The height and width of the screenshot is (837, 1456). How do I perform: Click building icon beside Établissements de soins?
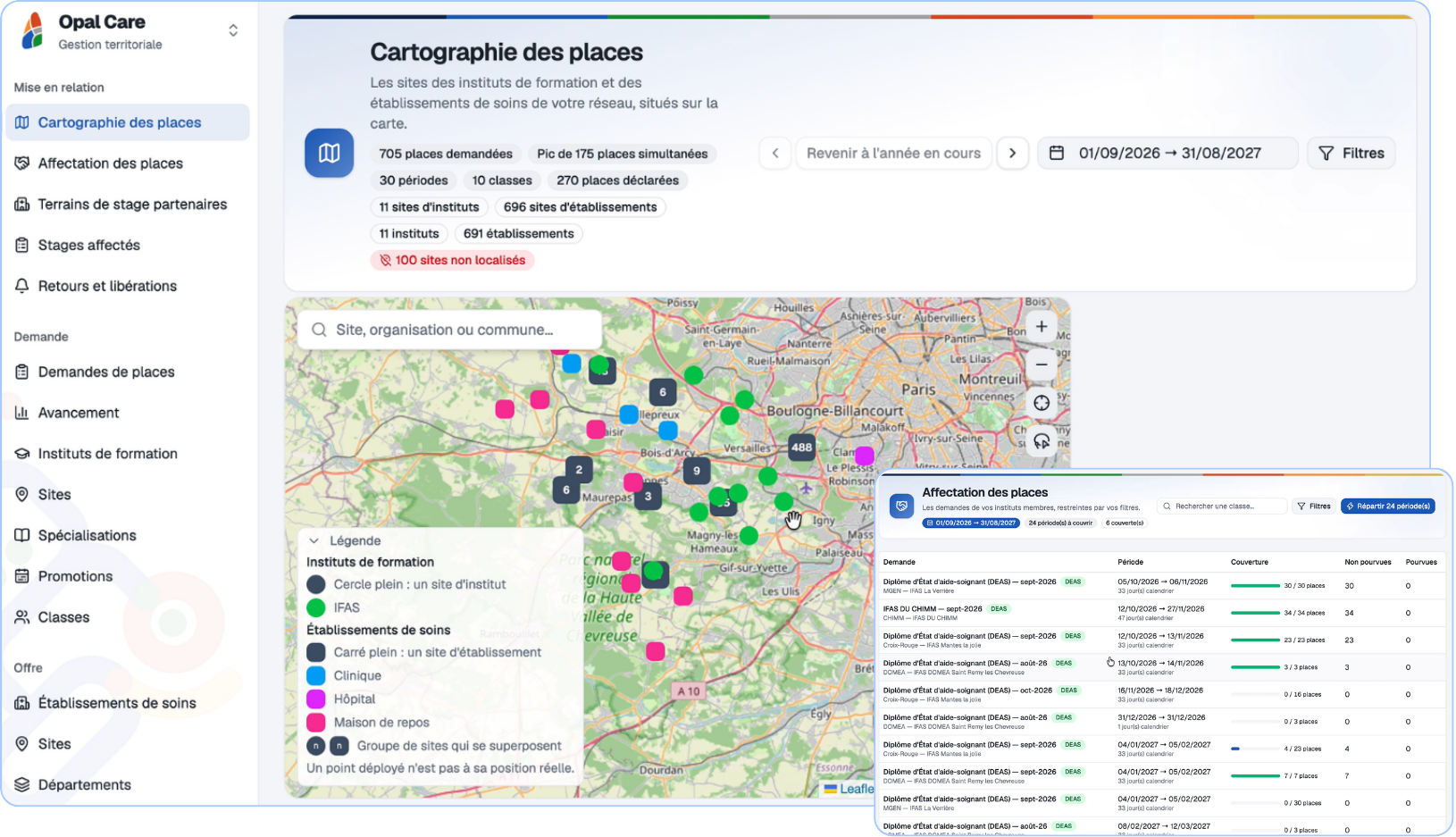[x=22, y=703]
